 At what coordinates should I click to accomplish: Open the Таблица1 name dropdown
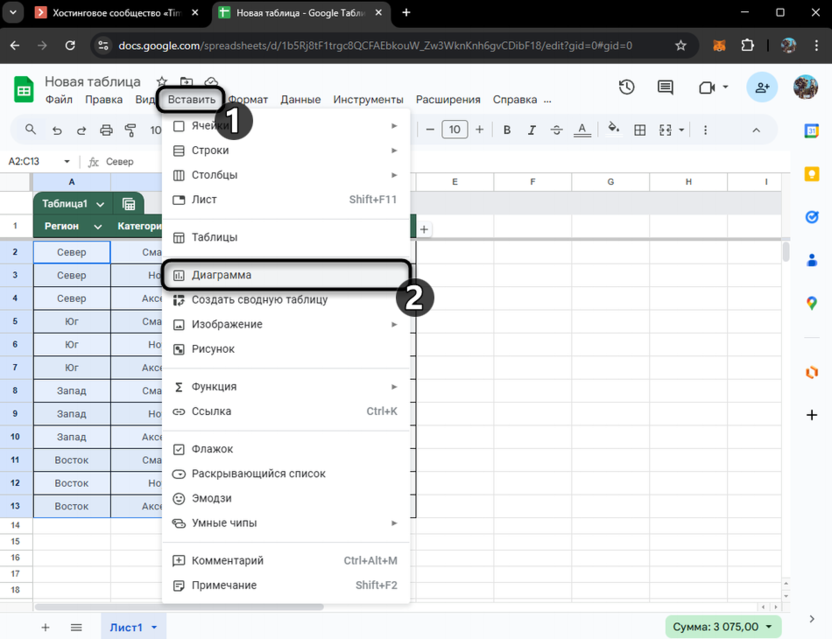point(100,204)
